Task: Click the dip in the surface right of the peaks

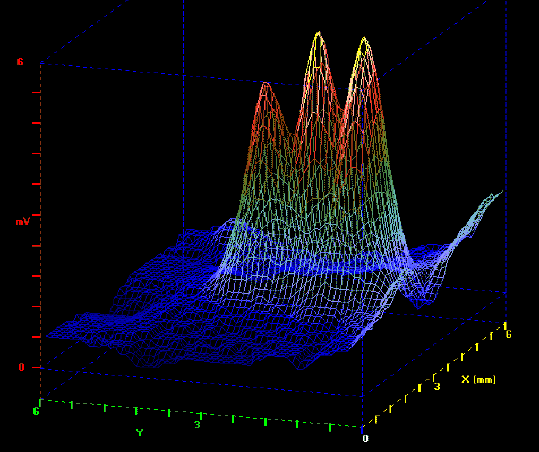Action: tap(419, 296)
